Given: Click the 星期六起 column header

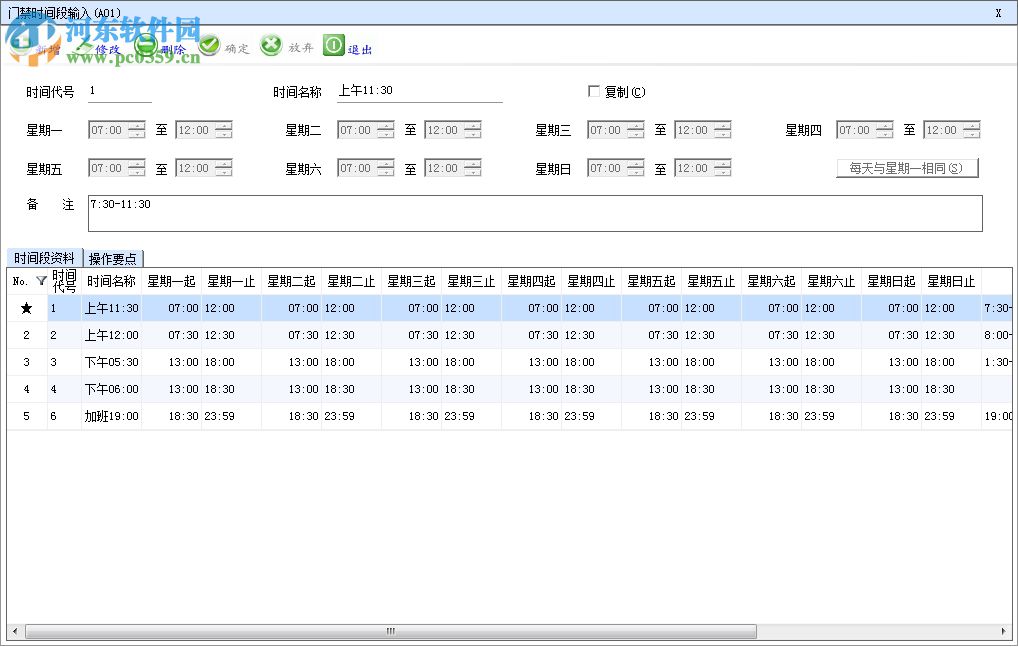Looking at the screenshot, I should pyautogui.click(x=771, y=281).
